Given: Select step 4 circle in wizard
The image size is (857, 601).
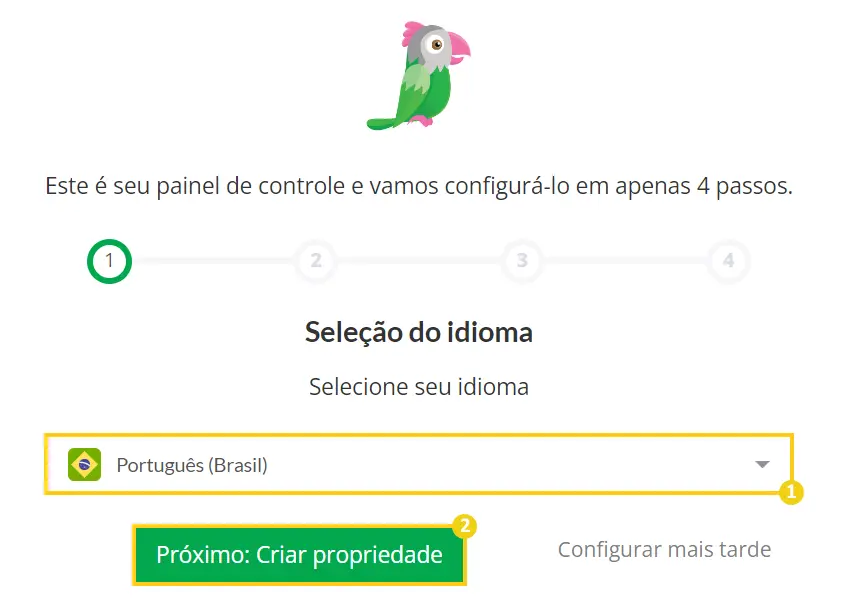Looking at the screenshot, I should [728, 261].
